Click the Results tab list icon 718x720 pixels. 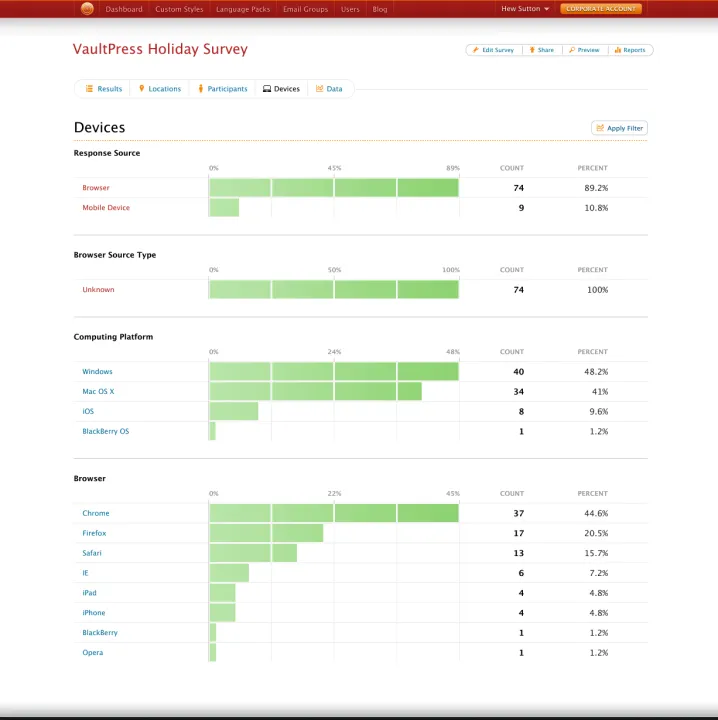(89, 89)
